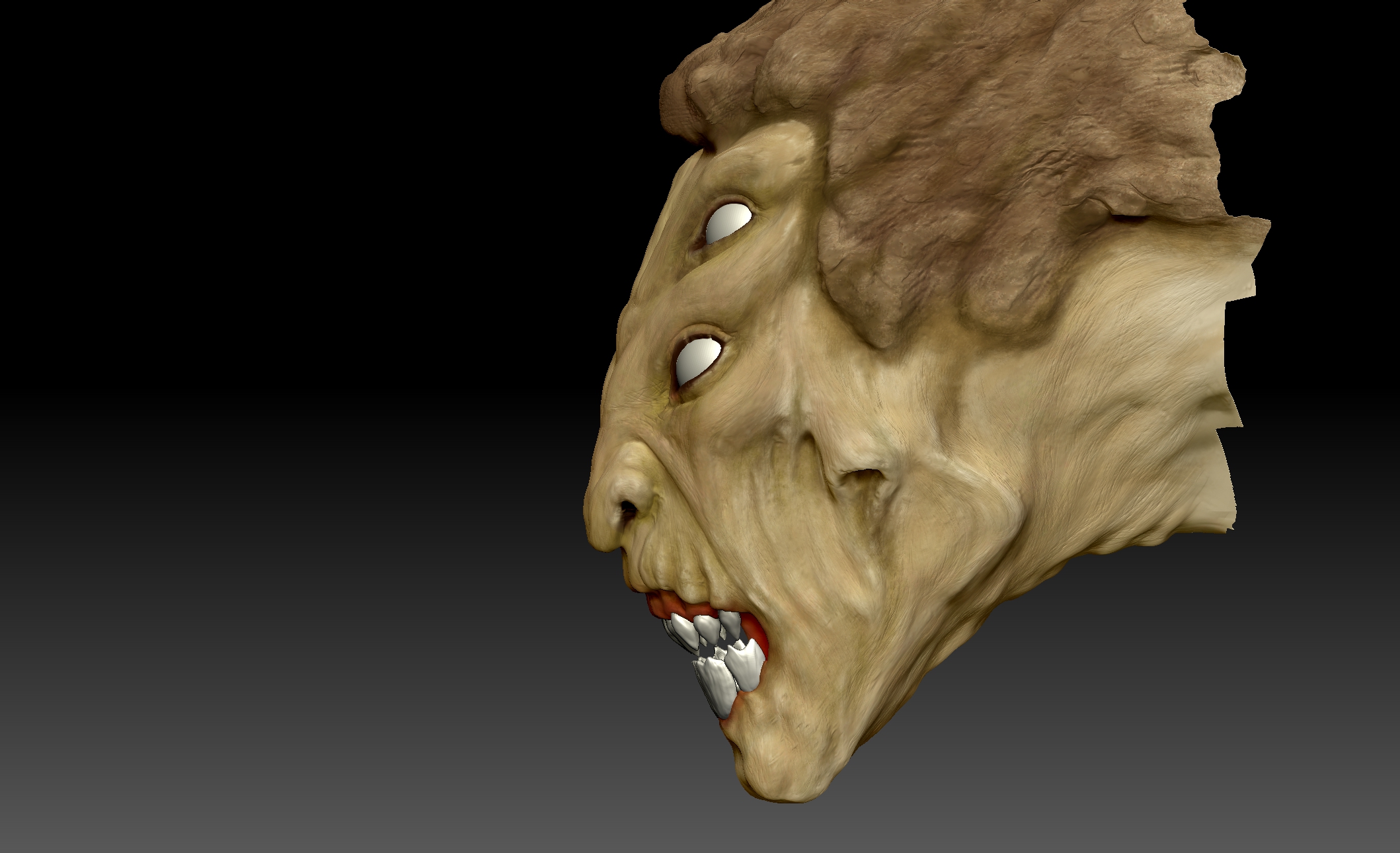Click the upper white eyeball on the model
The image size is (1400, 853).
pyautogui.click(x=729, y=223)
